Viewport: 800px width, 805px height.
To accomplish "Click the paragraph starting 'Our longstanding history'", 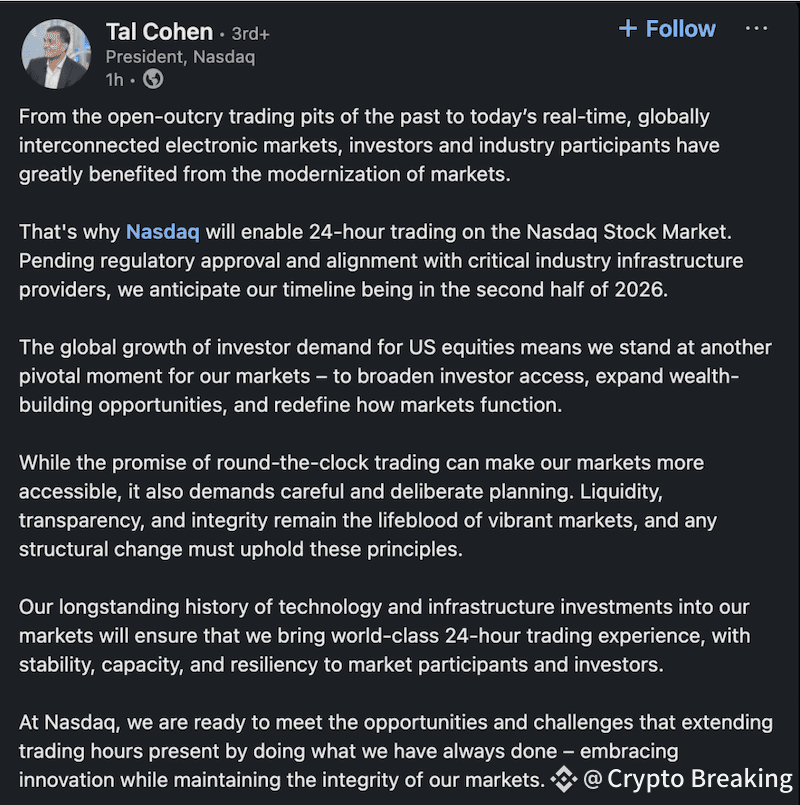I will tap(383, 636).
